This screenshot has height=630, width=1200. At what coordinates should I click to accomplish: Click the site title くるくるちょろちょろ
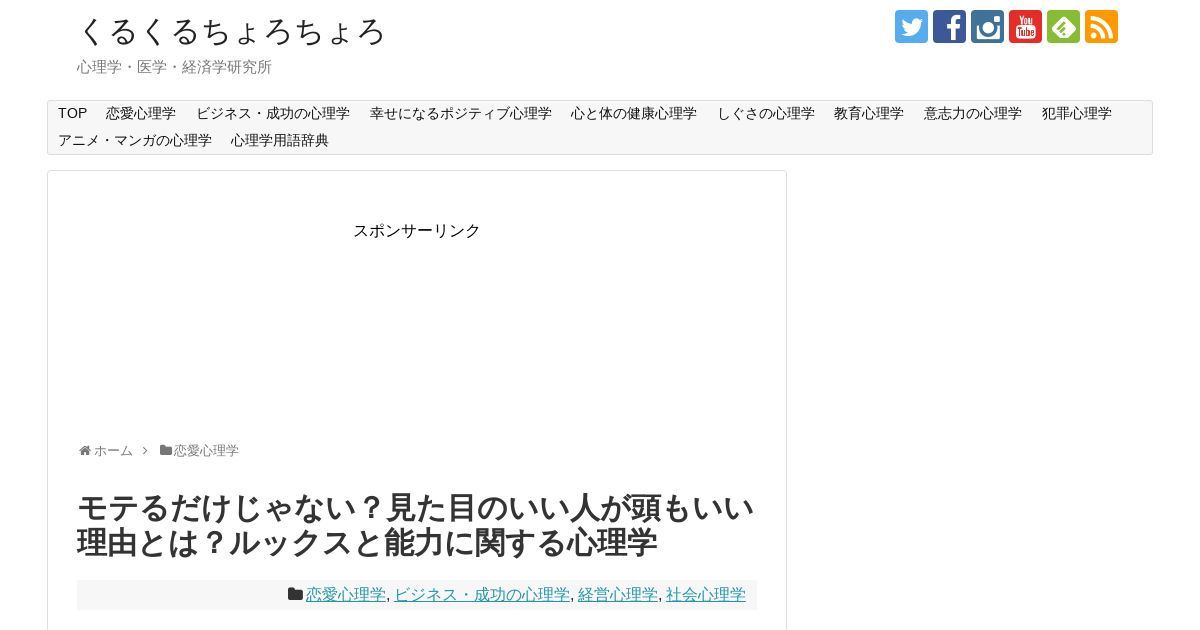point(231,31)
